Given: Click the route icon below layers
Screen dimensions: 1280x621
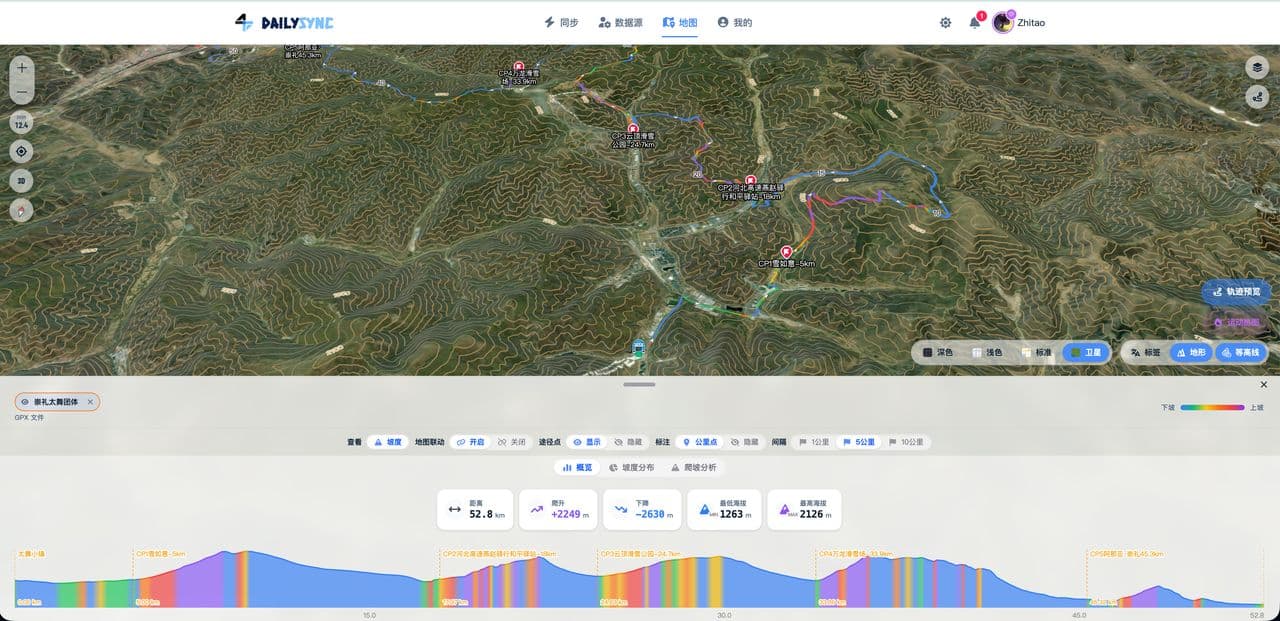Looking at the screenshot, I should pyautogui.click(x=1257, y=97).
